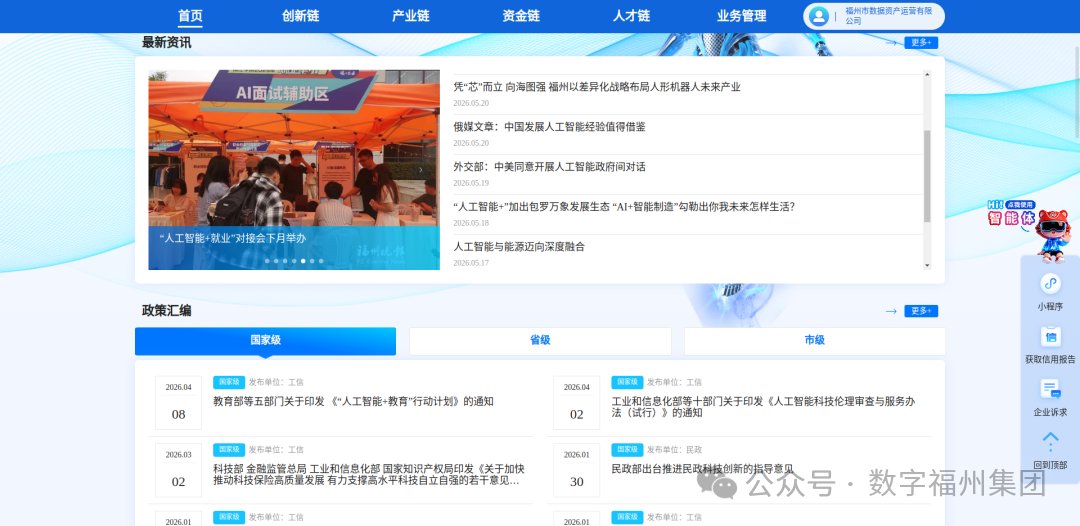Open policy 工业和信息化部等十部门关于印发人工智能科技伦理
Screen dimensions: 1080x526
(765, 407)
